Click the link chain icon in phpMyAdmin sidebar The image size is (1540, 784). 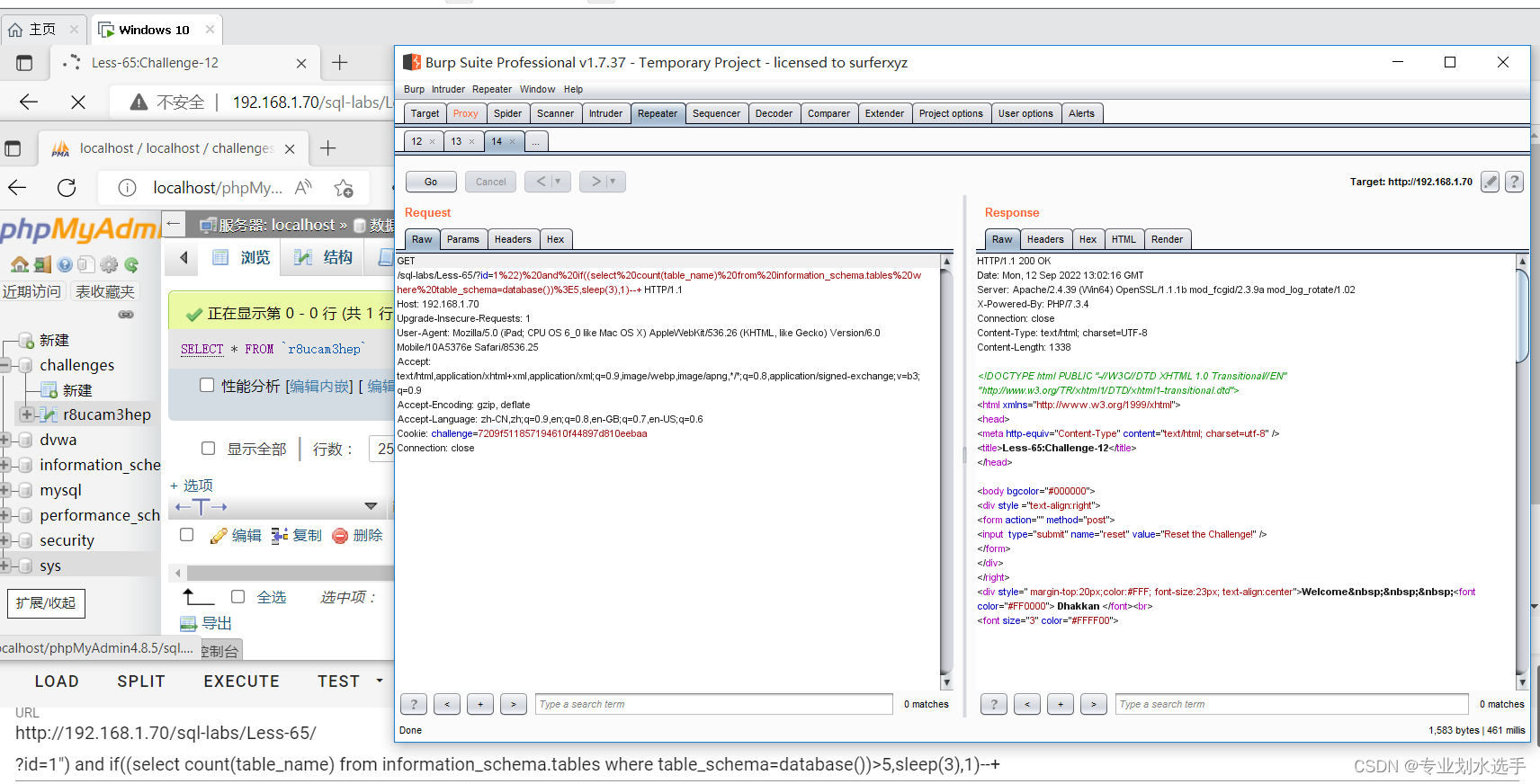pyautogui.click(x=126, y=315)
